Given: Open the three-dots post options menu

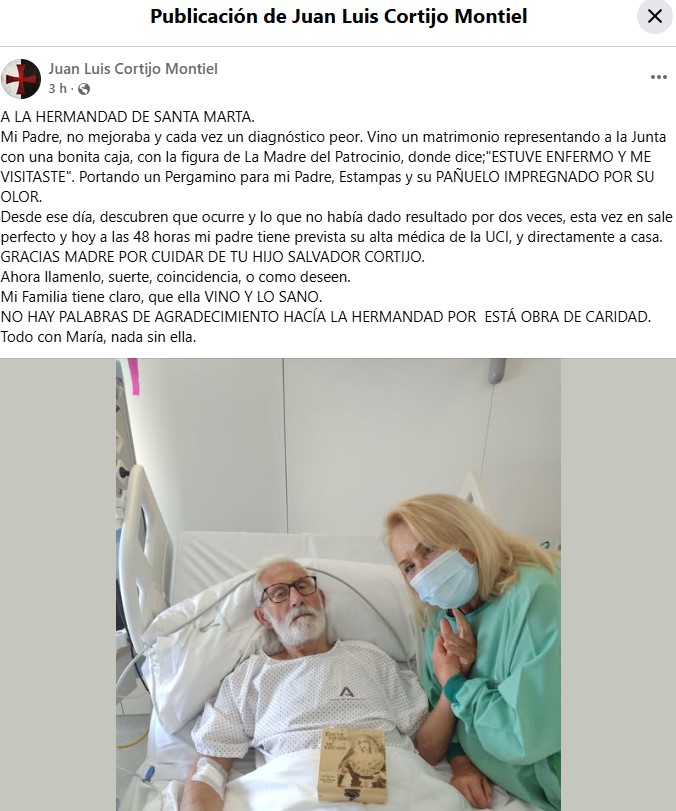Looking at the screenshot, I should point(658,77).
